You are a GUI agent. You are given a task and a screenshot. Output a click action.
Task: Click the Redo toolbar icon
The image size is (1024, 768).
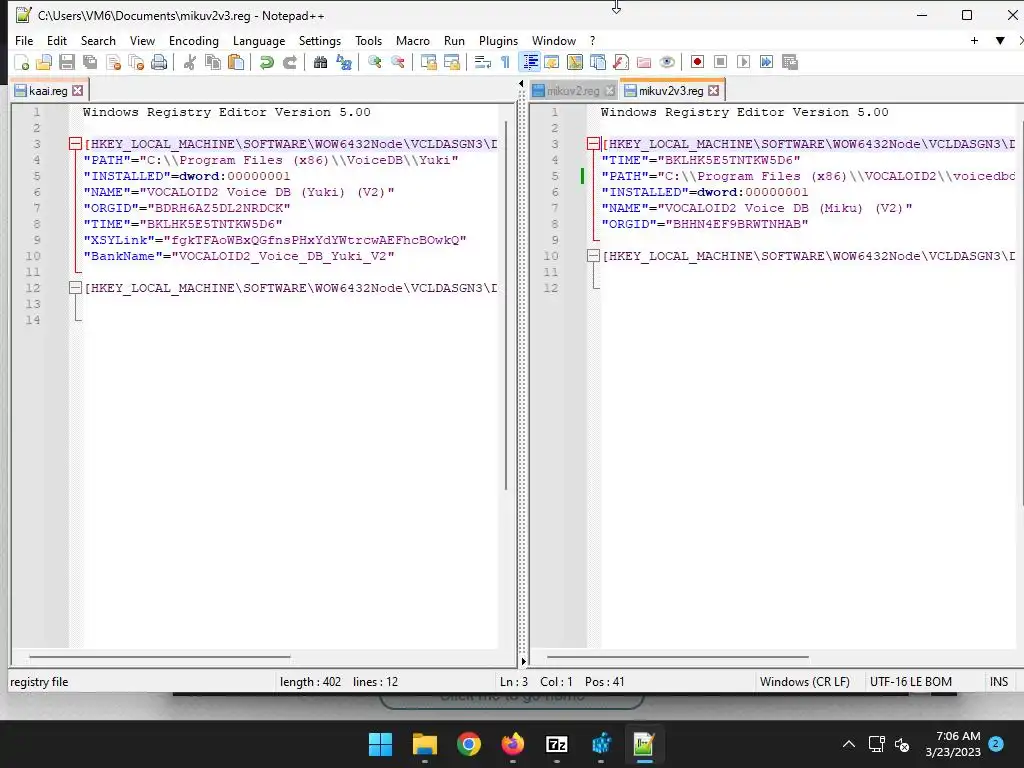(x=289, y=62)
